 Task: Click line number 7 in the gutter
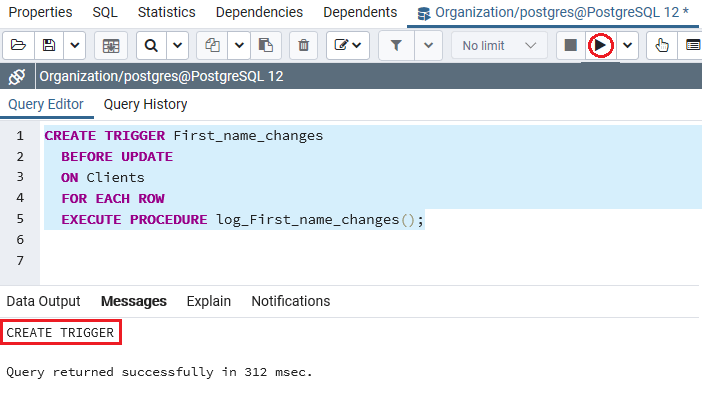[x=20, y=261]
